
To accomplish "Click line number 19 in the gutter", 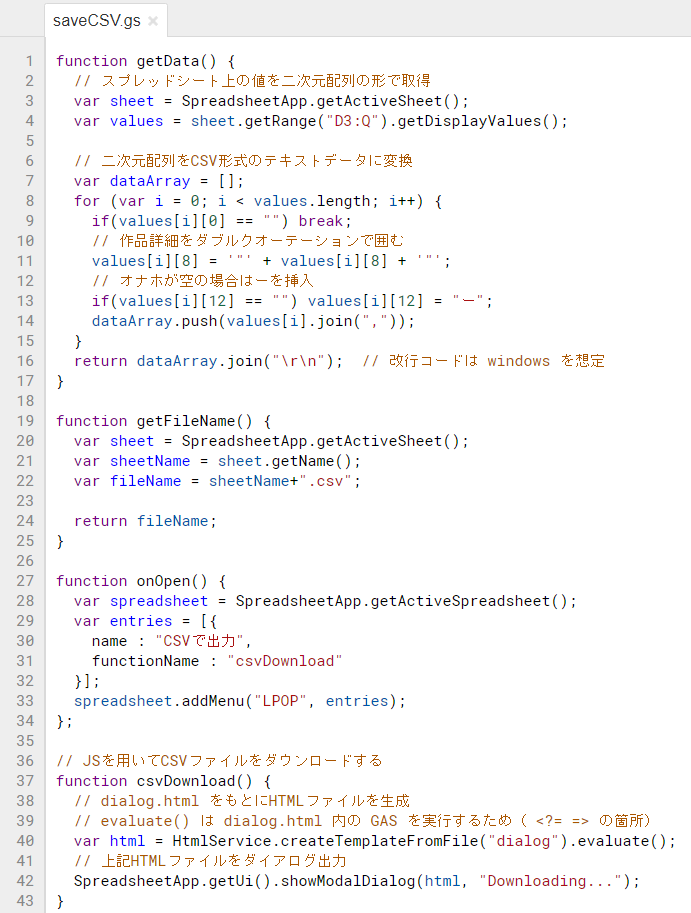I will click(x=25, y=421).
